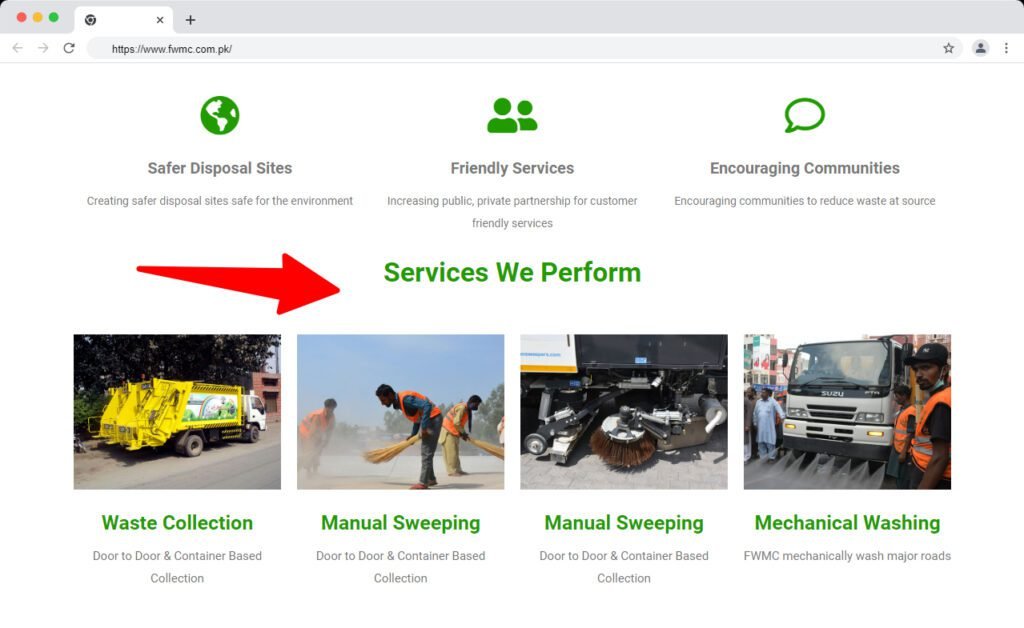Click the Waste Collection heading
The image size is (1024, 628).
pyautogui.click(x=177, y=523)
